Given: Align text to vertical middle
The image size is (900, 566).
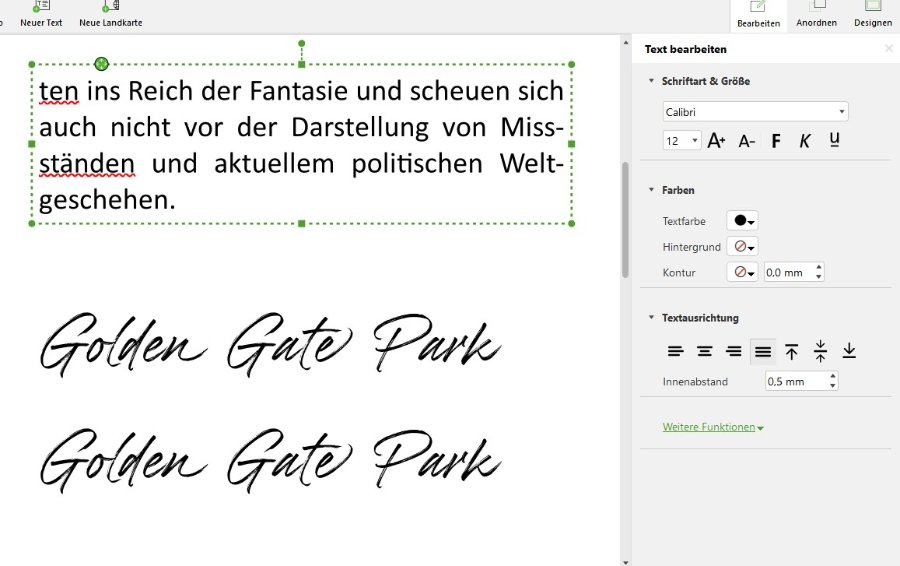Looking at the screenshot, I should click(820, 351).
